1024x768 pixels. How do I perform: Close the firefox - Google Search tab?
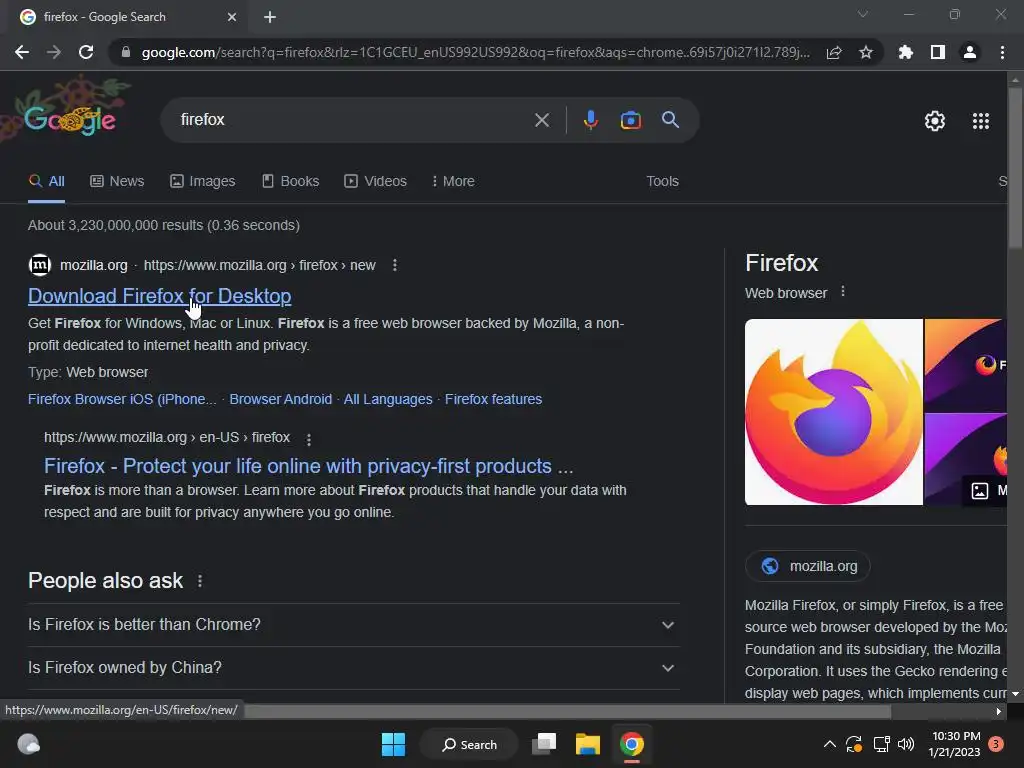[x=232, y=17]
